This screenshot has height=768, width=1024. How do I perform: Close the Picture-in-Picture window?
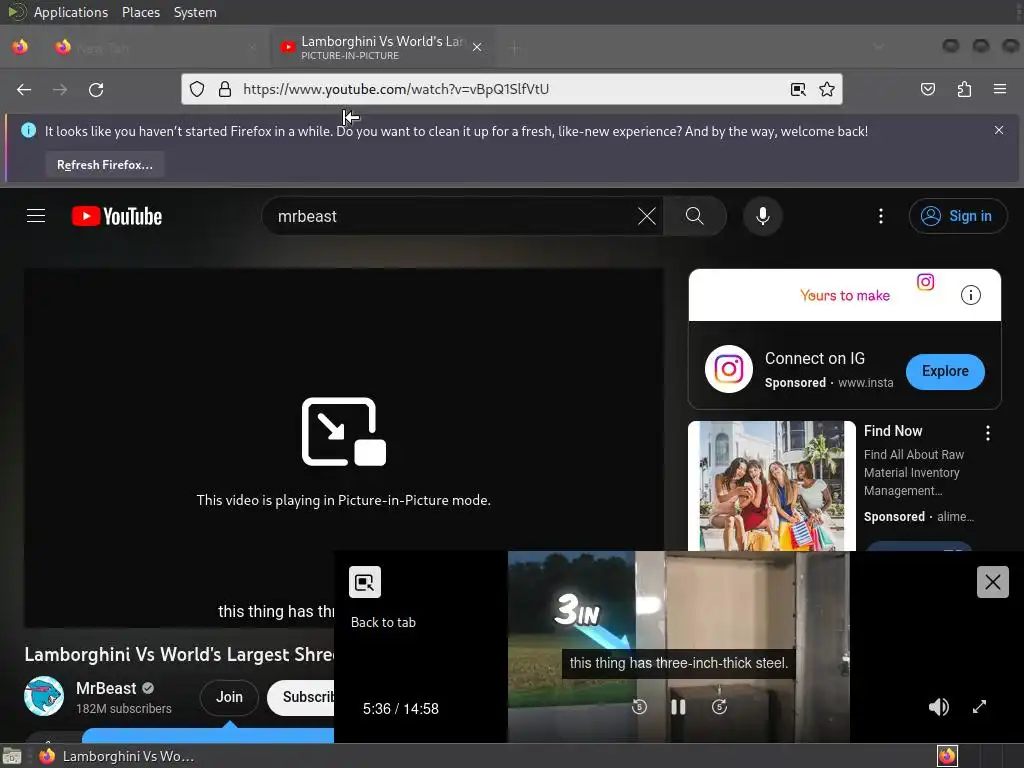993,582
